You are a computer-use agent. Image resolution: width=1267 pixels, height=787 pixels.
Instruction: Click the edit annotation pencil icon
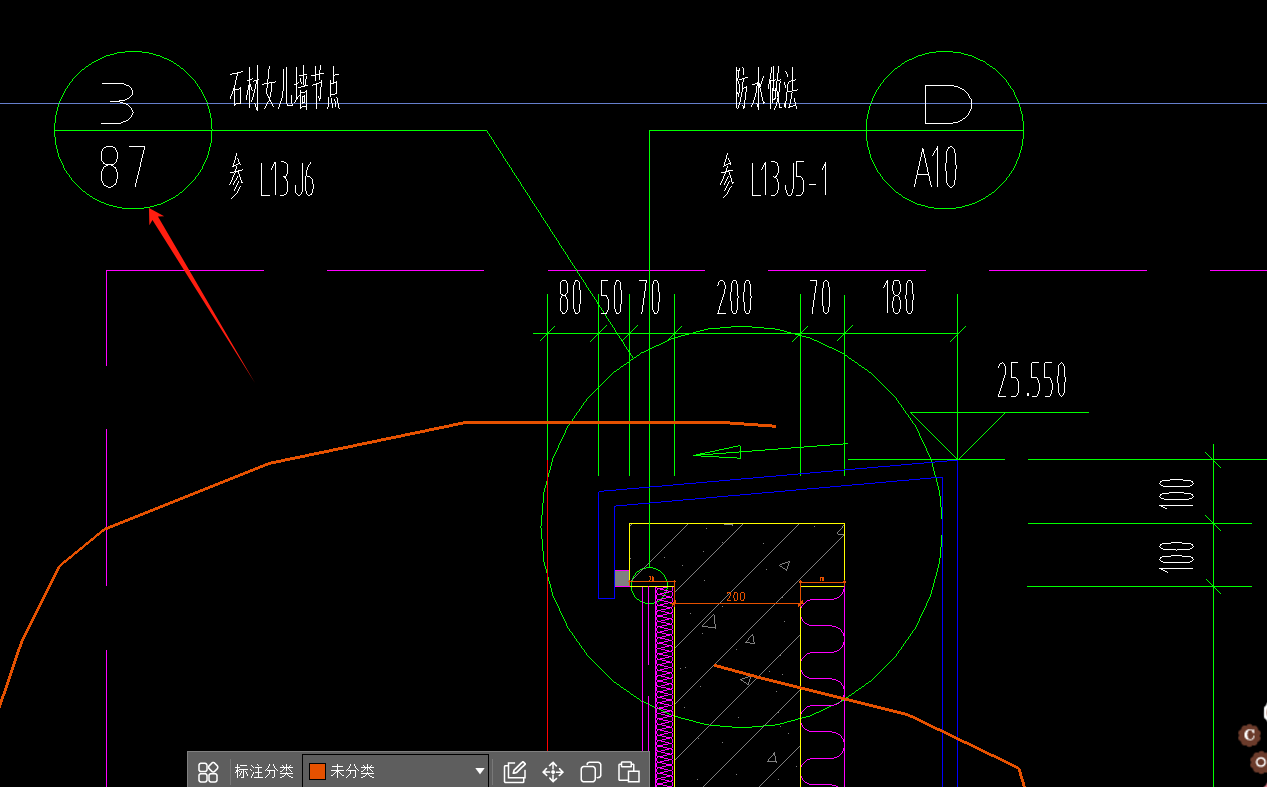pos(515,771)
